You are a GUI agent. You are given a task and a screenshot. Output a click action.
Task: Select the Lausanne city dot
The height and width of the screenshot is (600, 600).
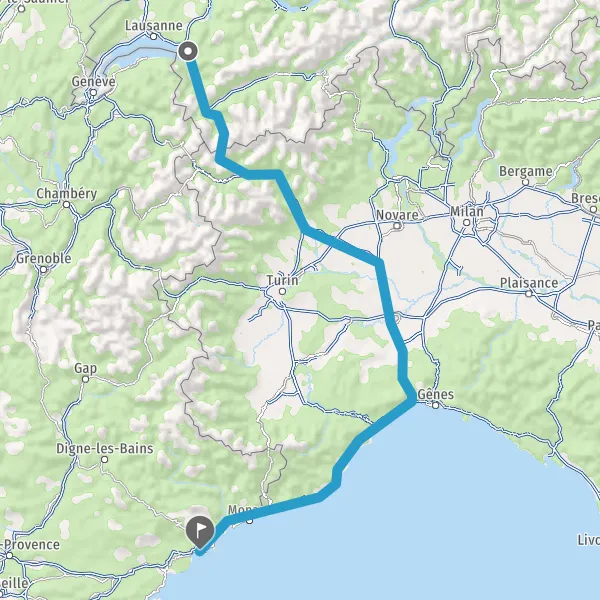(153, 37)
